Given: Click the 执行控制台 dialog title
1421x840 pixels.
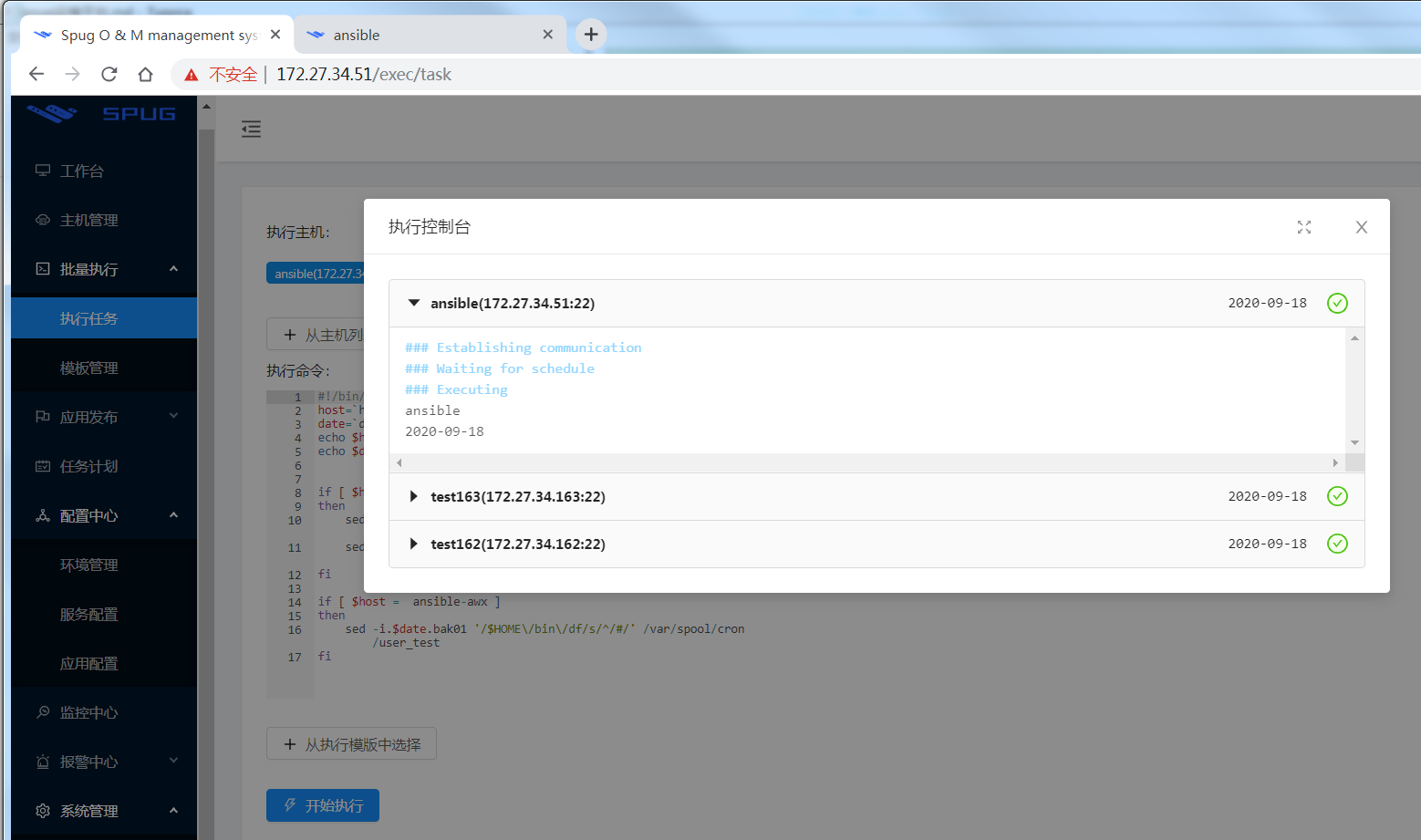Looking at the screenshot, I should (430, 226).
